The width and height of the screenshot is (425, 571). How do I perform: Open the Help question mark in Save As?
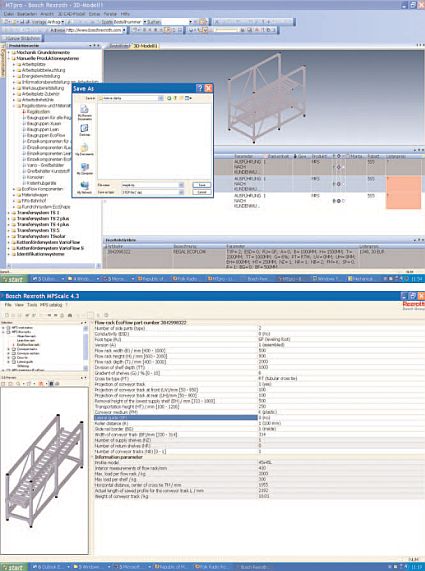pos(199,88)
